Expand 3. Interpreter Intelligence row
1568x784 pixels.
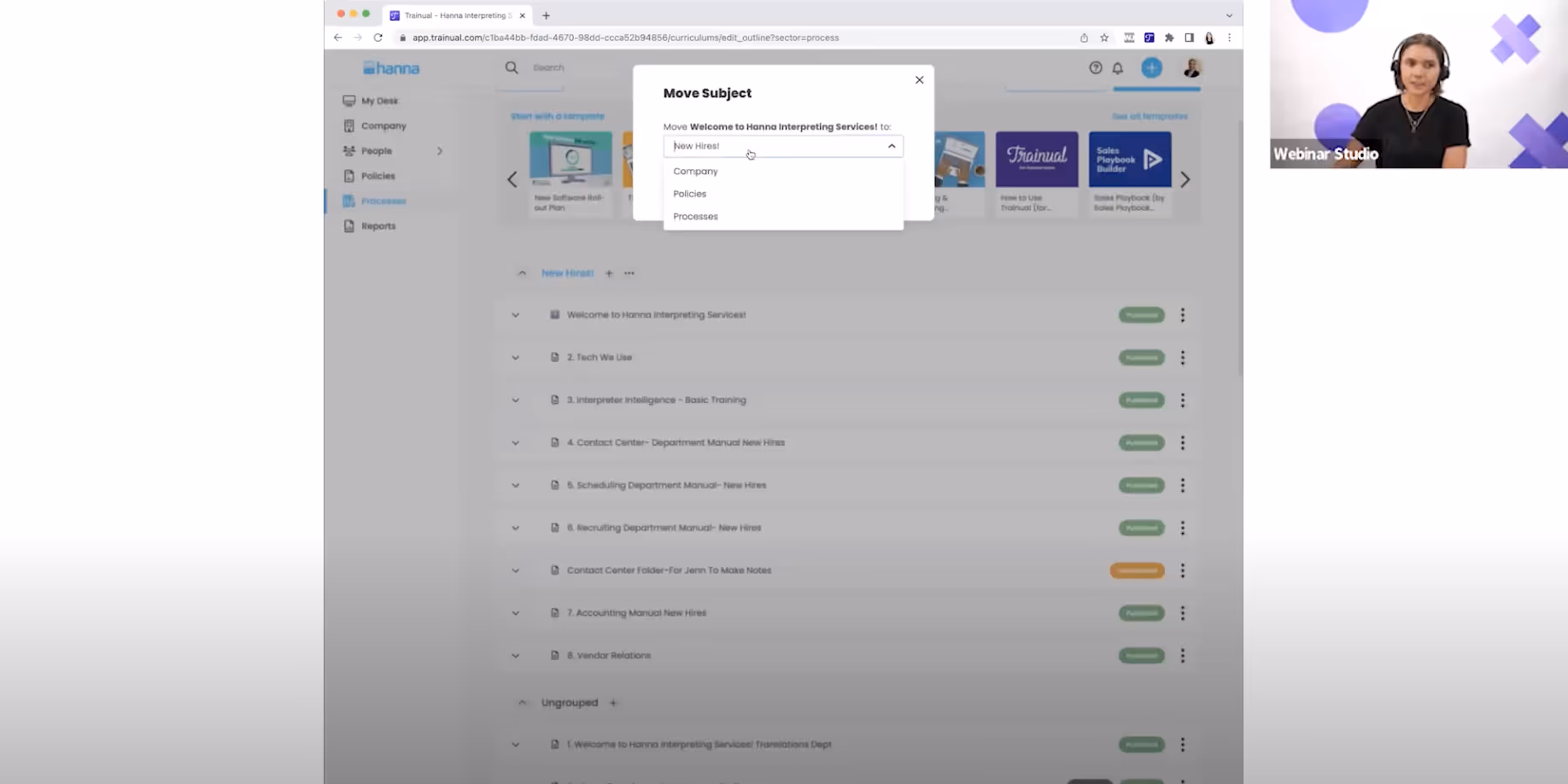pyautogui.click(x=516, y=401)
